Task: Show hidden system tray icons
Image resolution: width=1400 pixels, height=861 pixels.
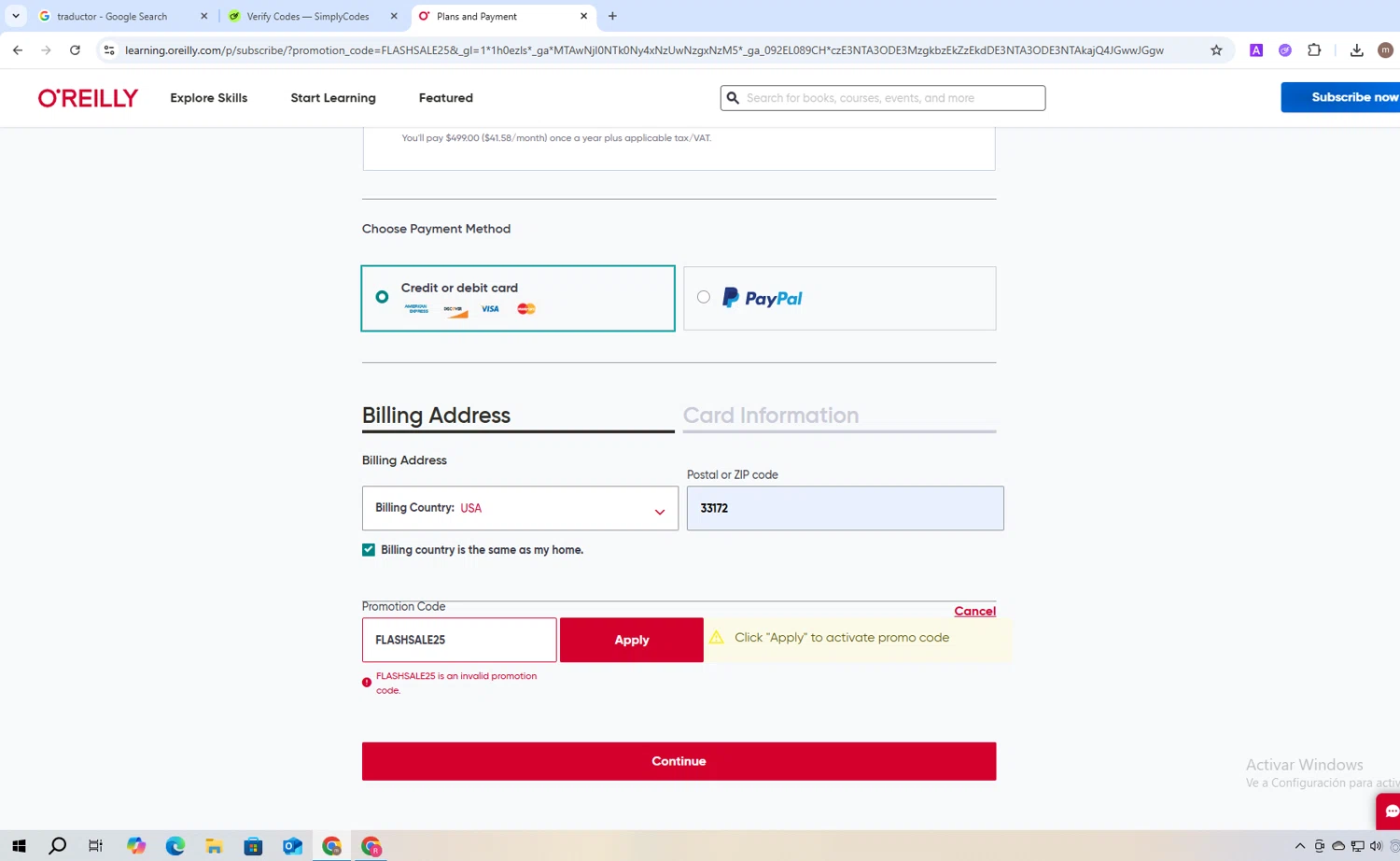Action: tap(1299, 846)
